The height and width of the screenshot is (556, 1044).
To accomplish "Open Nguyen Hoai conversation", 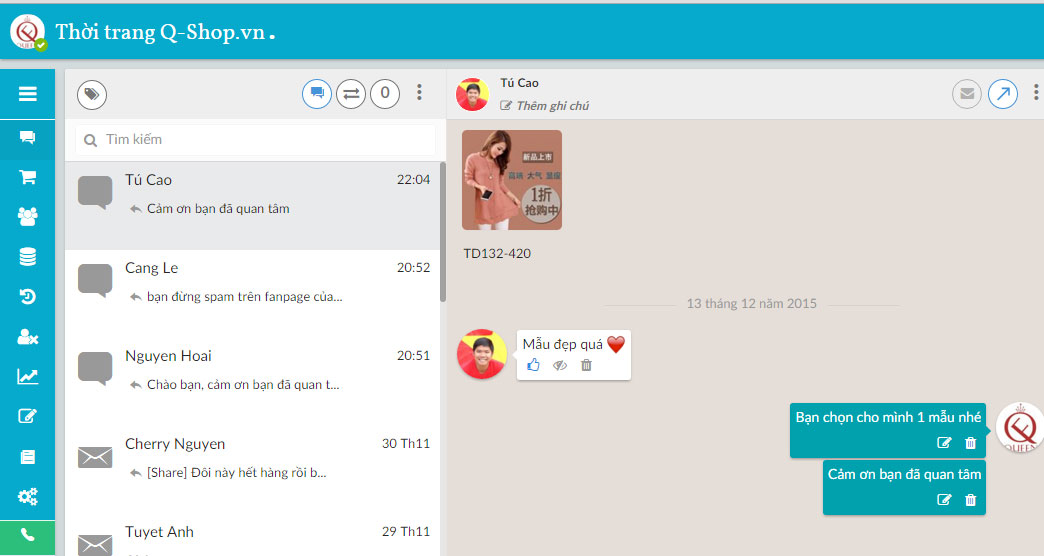I will pos(253,382).
